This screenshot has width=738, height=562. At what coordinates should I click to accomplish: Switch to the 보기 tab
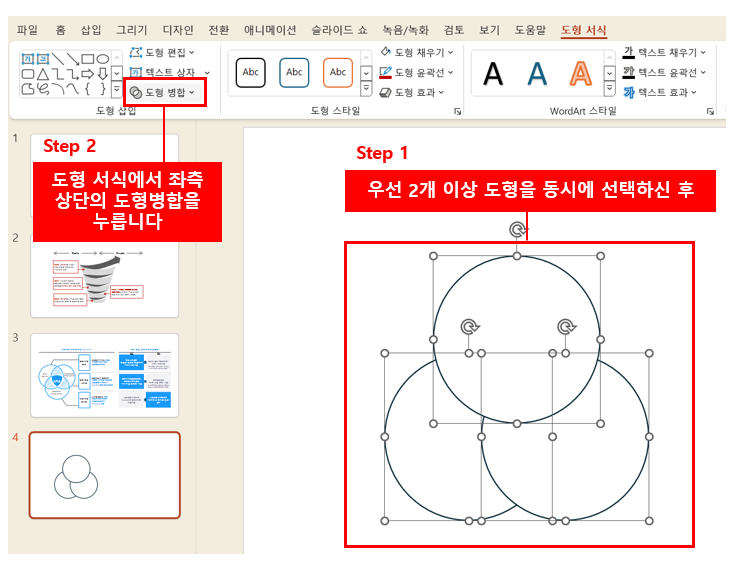(489, 30)
